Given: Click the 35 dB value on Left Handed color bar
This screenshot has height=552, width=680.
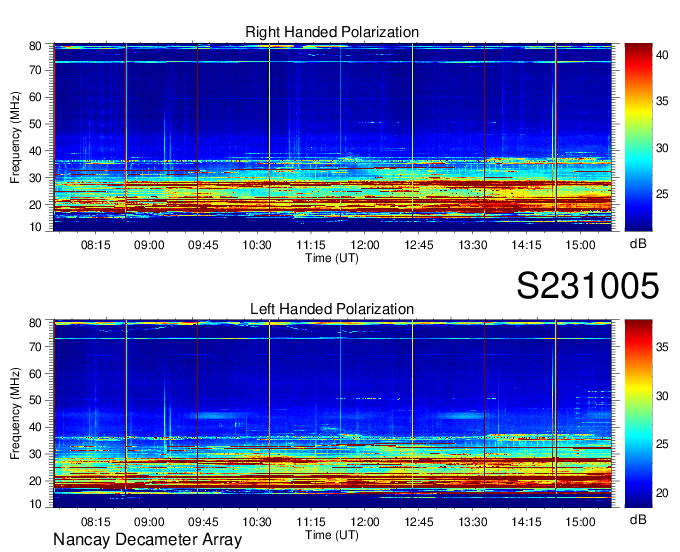Looking at the screenshot, I should (x=662, y=347).
